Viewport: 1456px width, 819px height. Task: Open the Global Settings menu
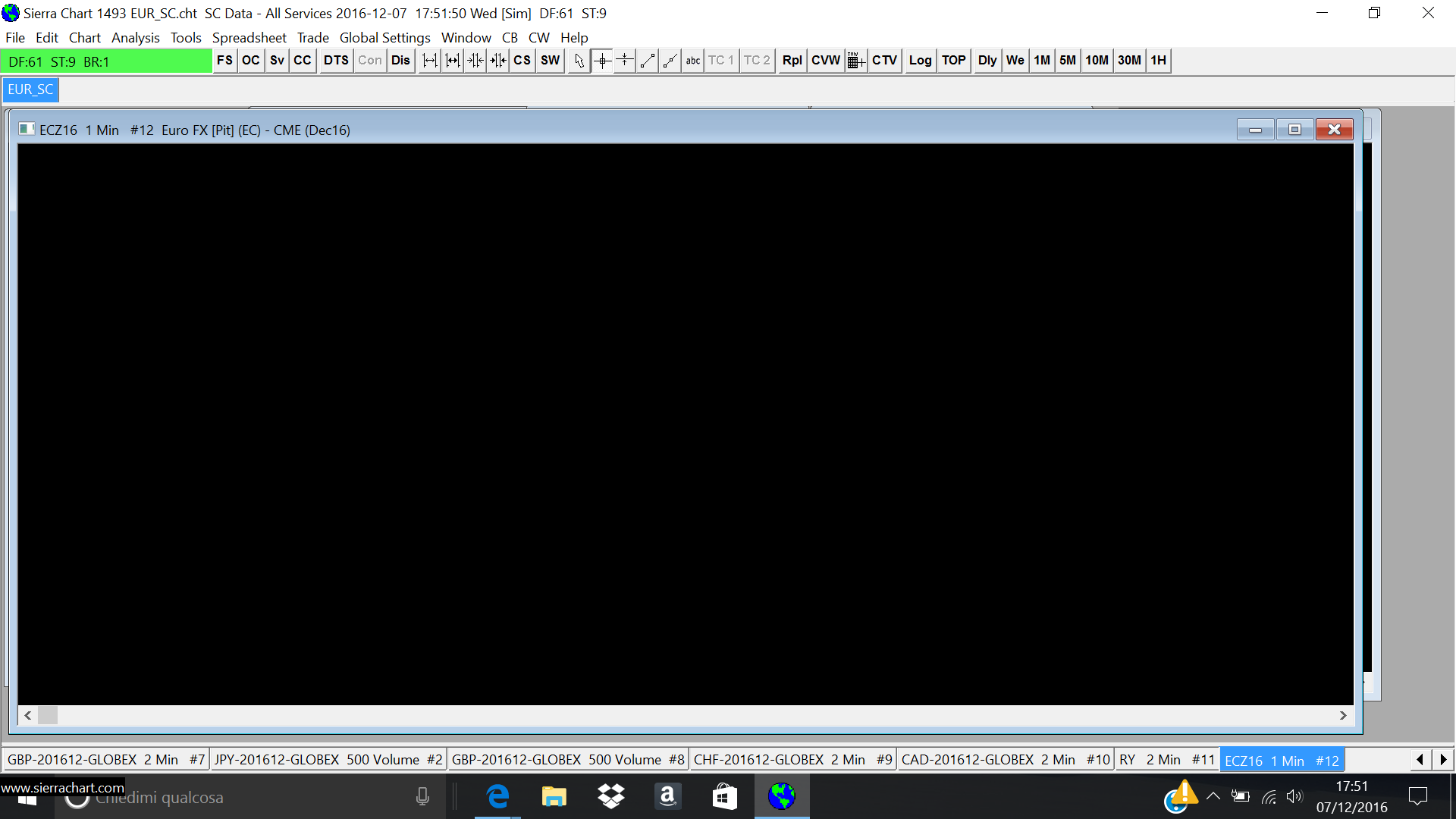[384, 38]
